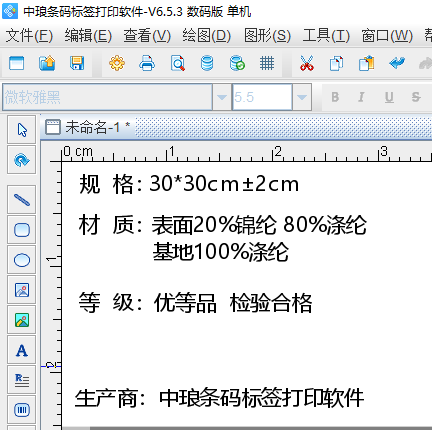Paste with clipboard icon
The width and height of the screenshot is (432, 430).
366,63
